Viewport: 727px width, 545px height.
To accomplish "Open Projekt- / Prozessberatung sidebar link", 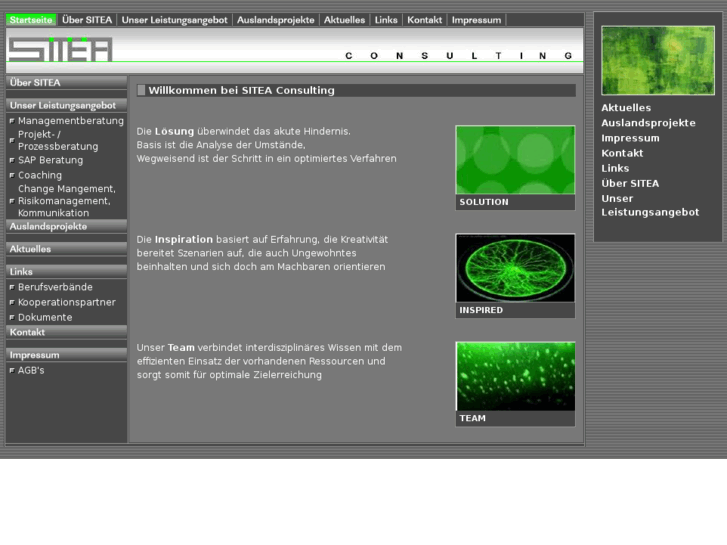I will [x=58, y=141].
